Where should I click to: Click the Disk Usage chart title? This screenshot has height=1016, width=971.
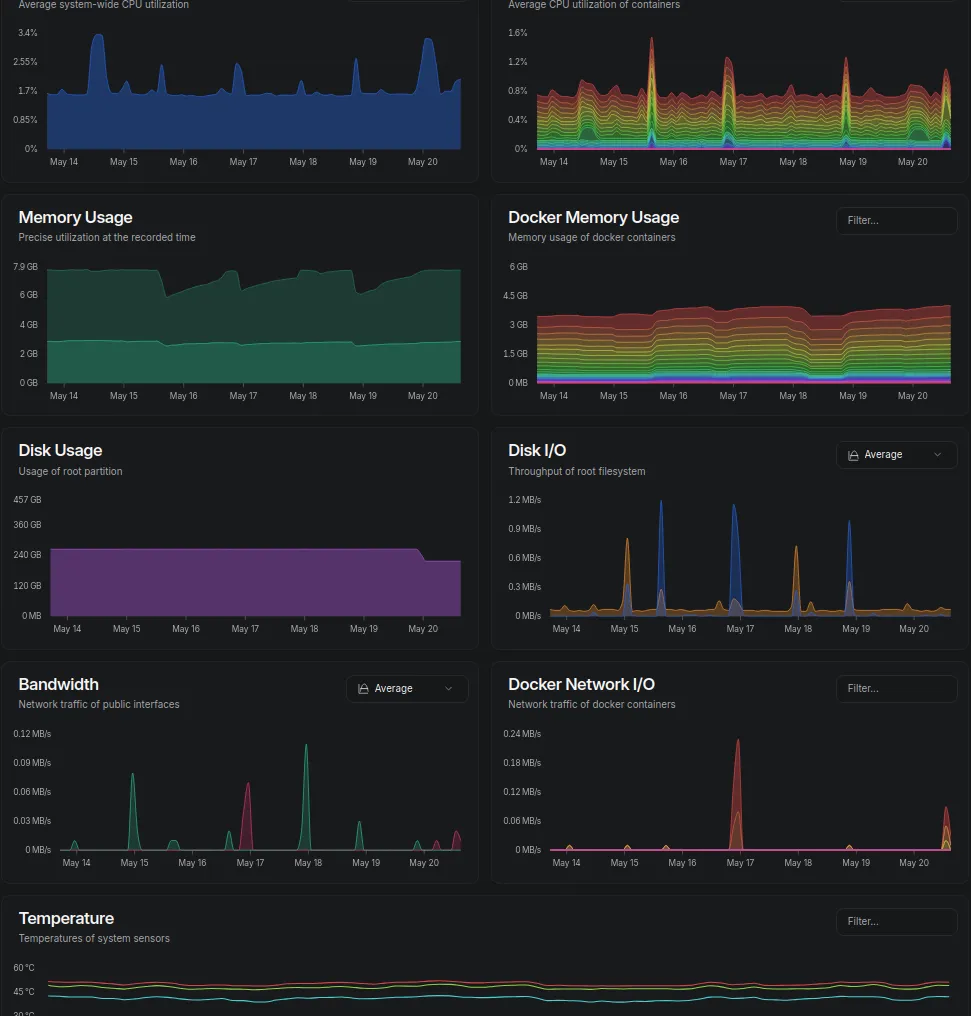click(60, 450)
